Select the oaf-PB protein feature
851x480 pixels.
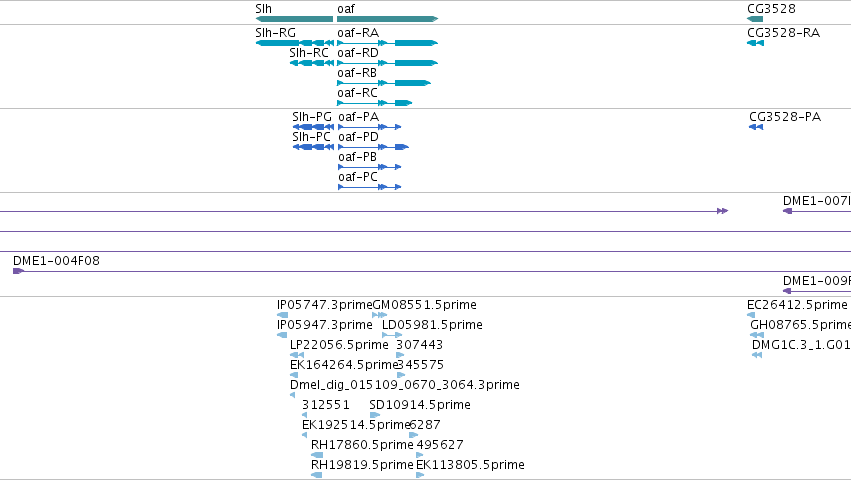pos(370,167)
